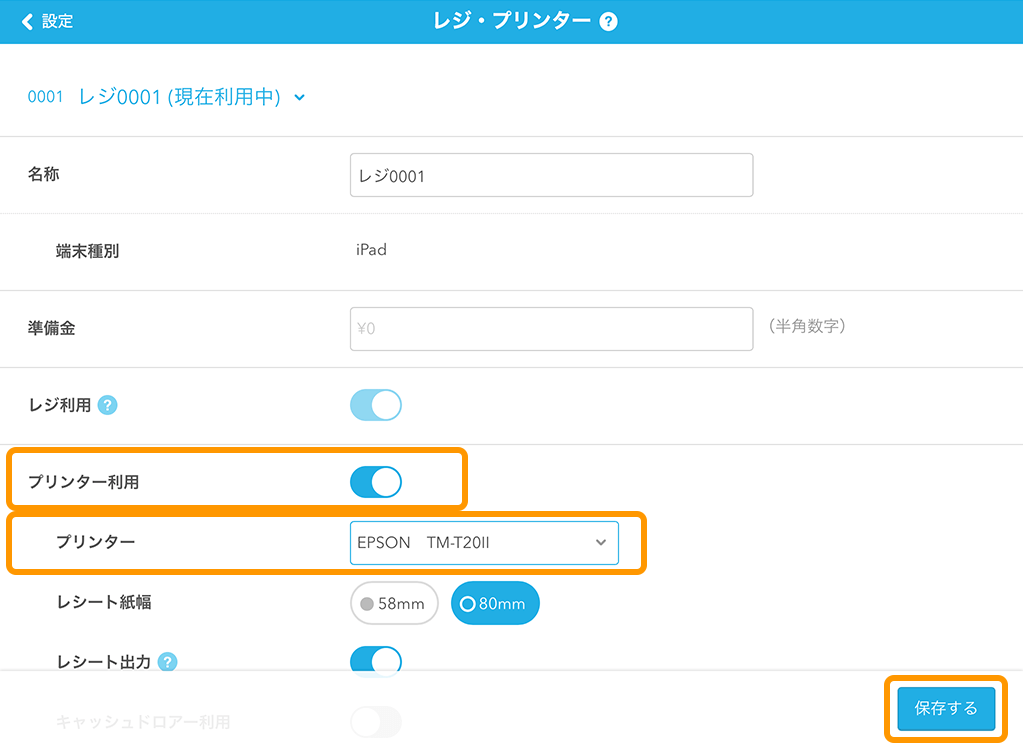
Task: Toggle the キャッシュドロアー利用 switch
Action: (x=376, y=722)
